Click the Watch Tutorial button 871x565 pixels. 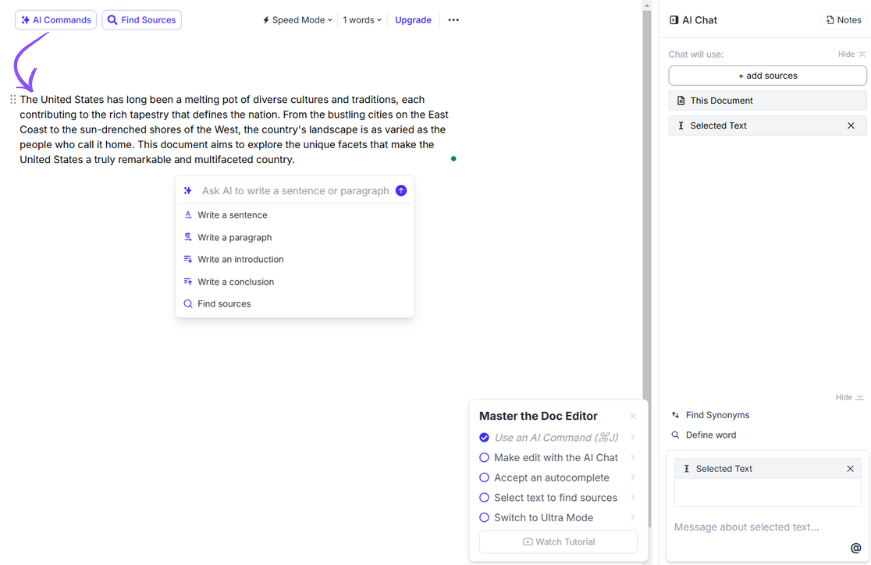pos(558,542)
